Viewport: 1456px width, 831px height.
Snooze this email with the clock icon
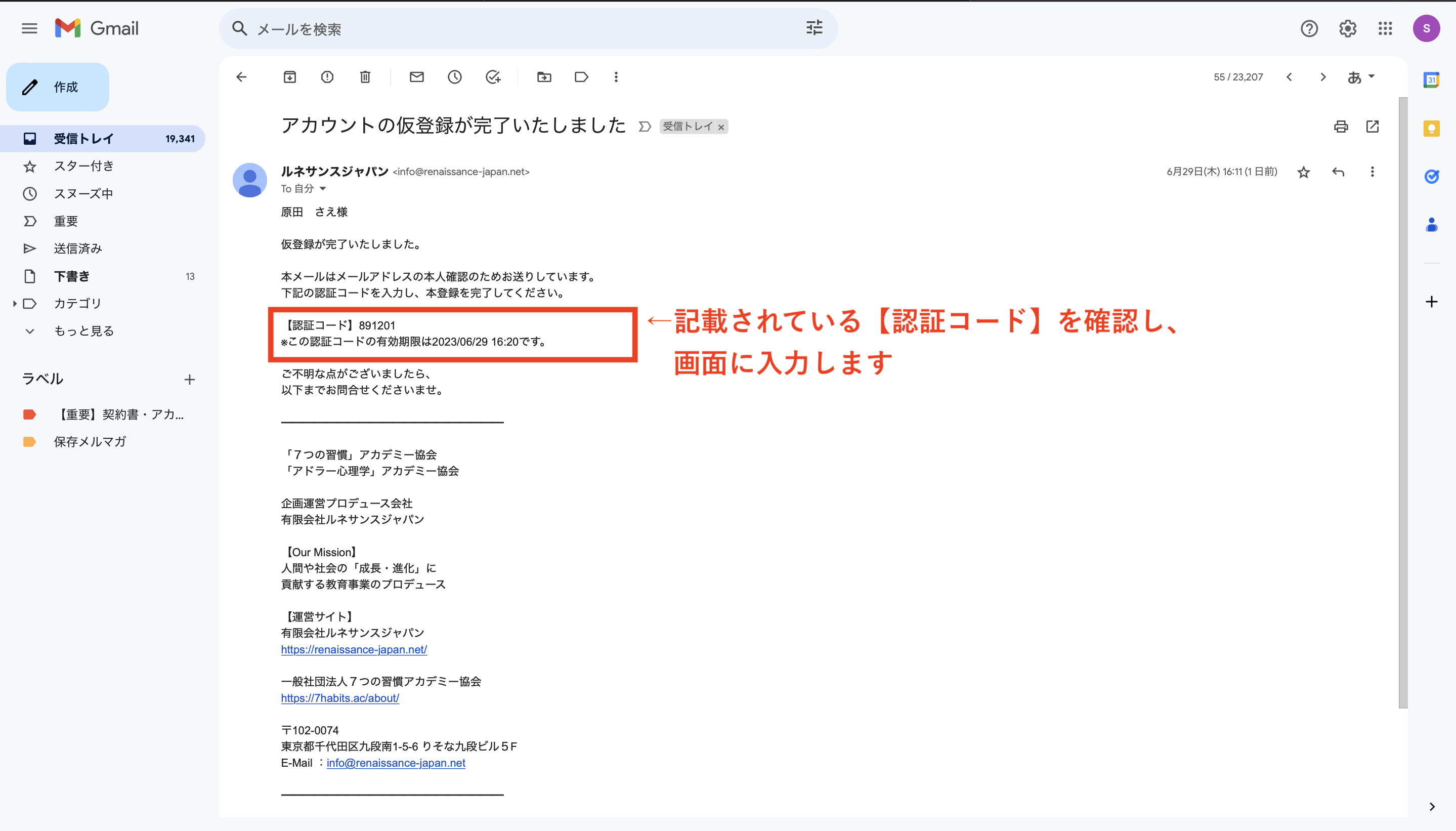pyautogui.click(x=455, y=77)
